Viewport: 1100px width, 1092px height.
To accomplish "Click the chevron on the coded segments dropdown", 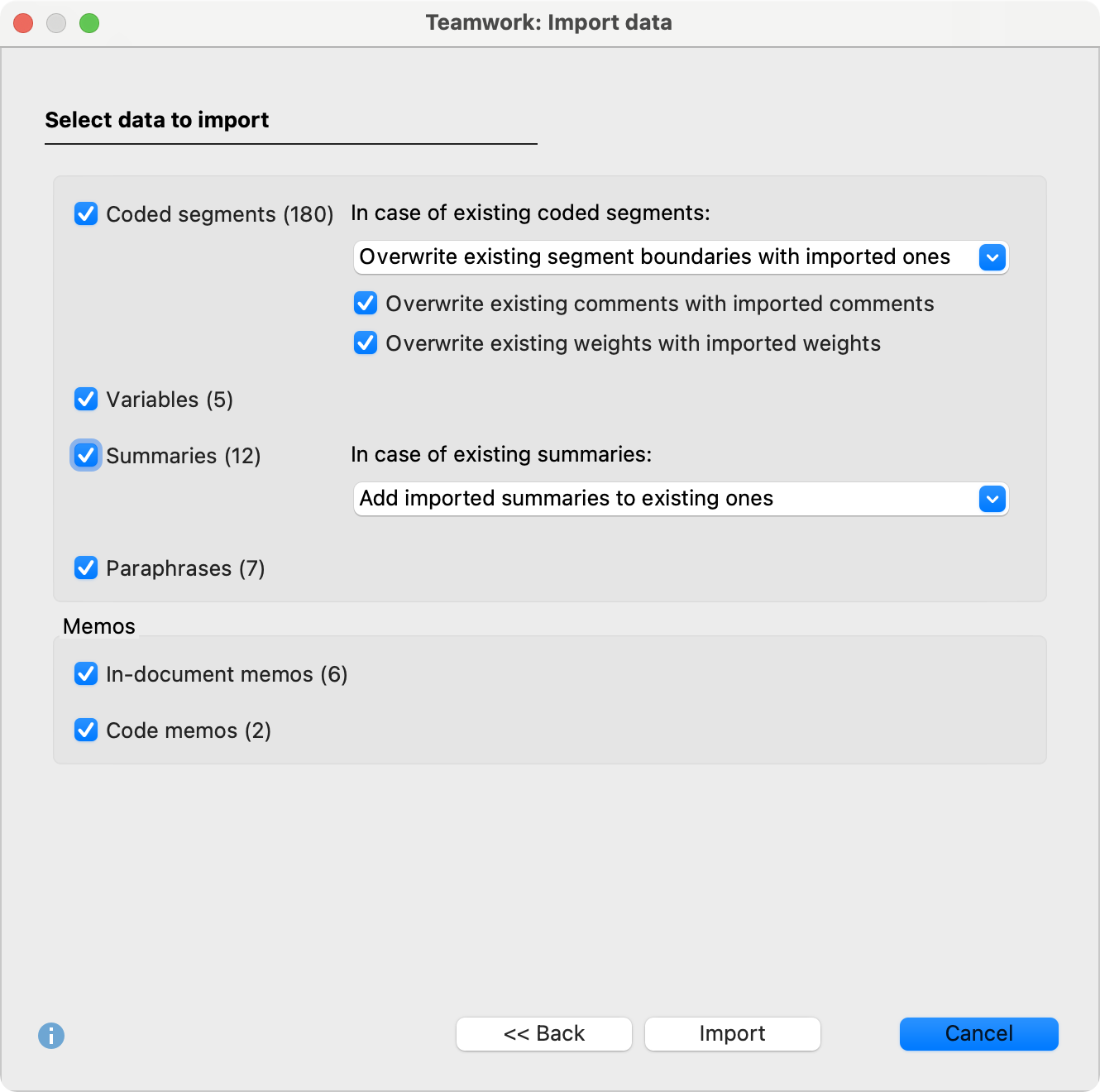I will click(992, 257).
